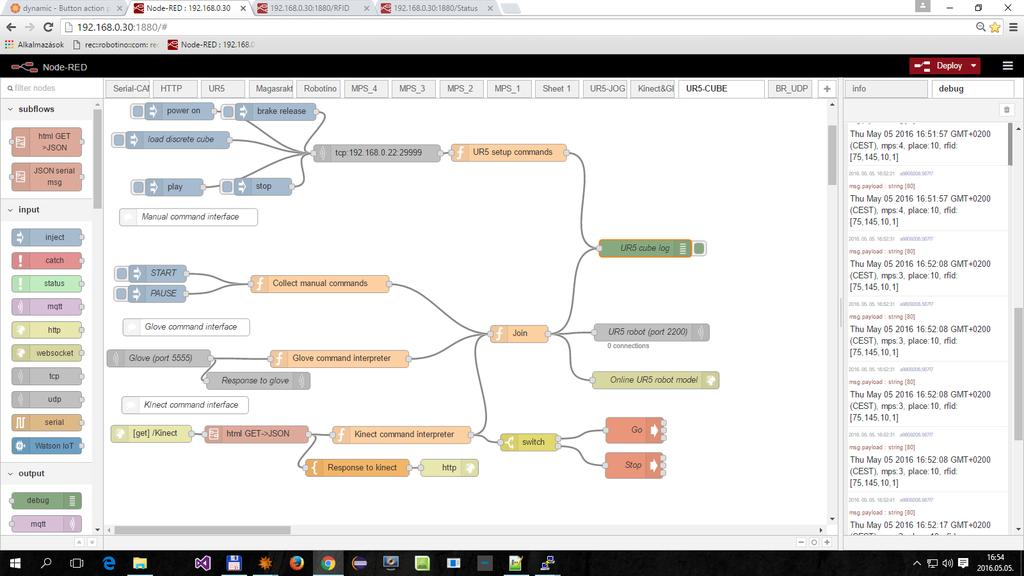Click the filter nodes search field
1024x576 pixels.
[50, 88]
